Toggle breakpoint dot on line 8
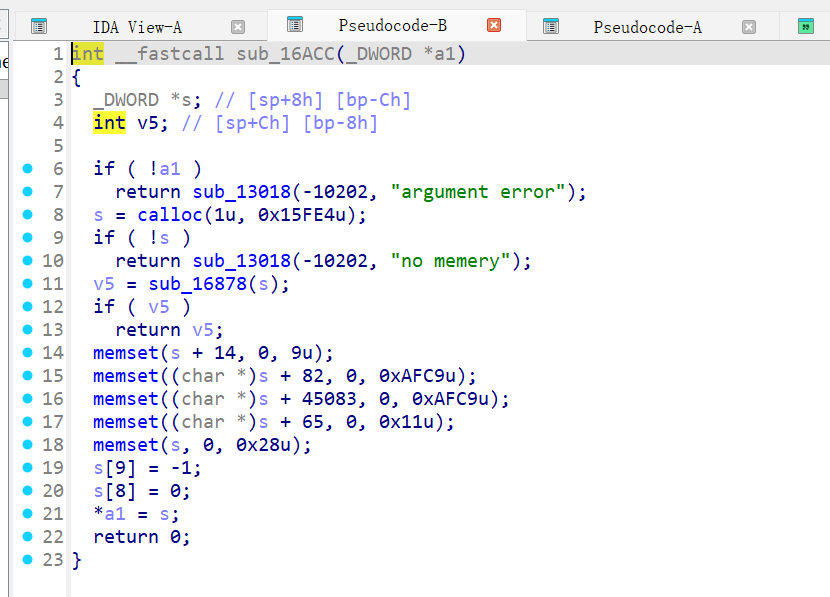The height and width of the screenshot is (597, 830). point(28,215)
